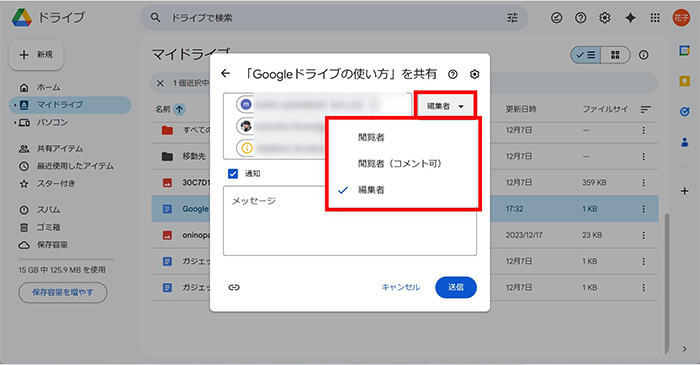Toggle the 通知 checkbox
700x365 pixels.
click(x=233, y=174)
